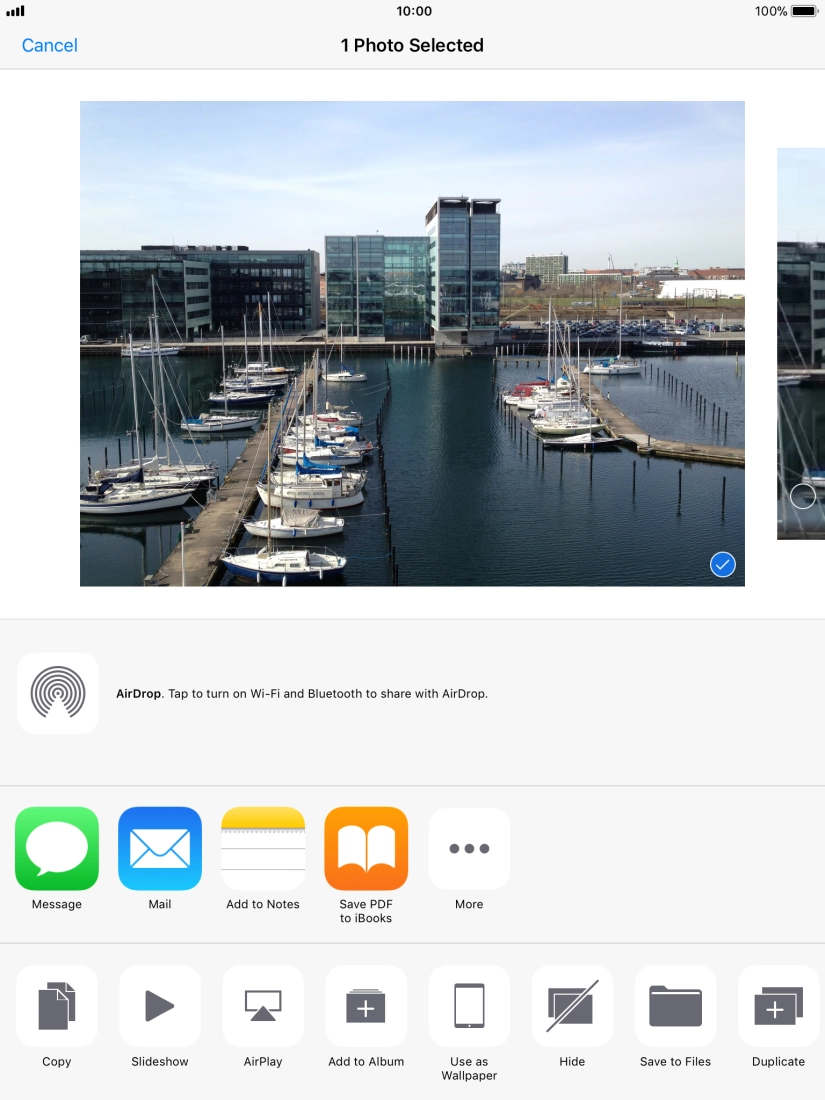This screenshot has height=1100, width=825.
Task: Open AirPlay action
Action: (x=263, y=1006)
